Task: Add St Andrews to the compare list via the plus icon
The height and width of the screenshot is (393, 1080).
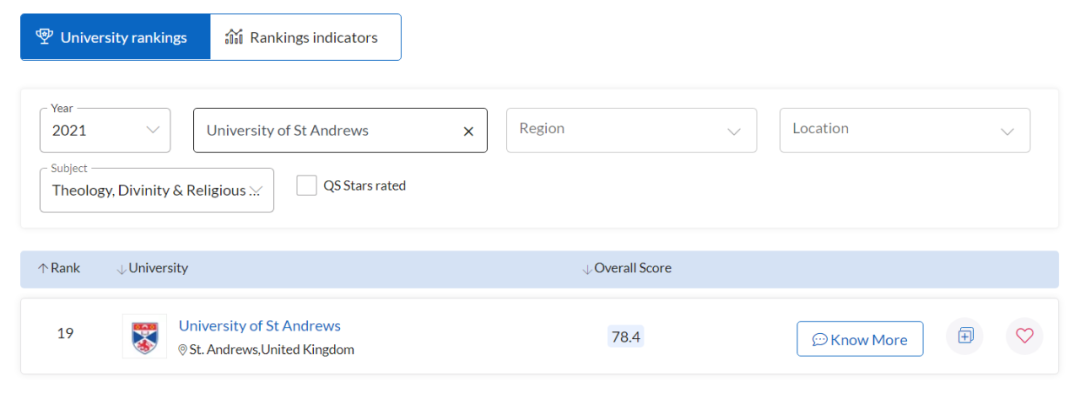Action: (965, 337)
